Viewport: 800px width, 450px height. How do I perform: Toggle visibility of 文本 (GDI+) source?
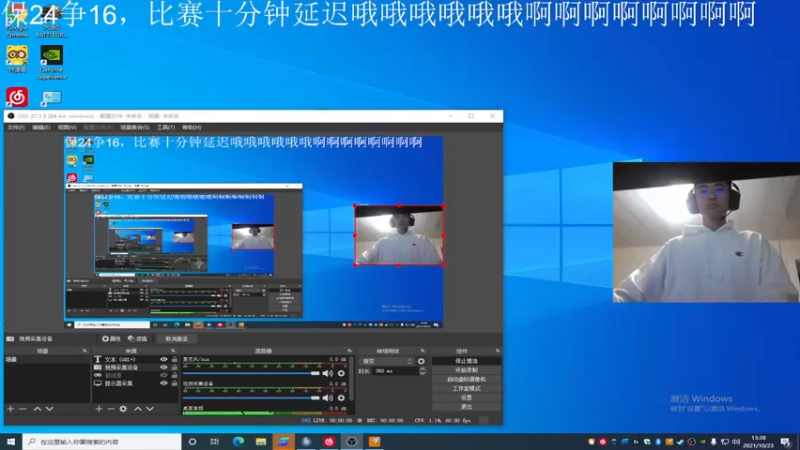[x=164, y=359]
